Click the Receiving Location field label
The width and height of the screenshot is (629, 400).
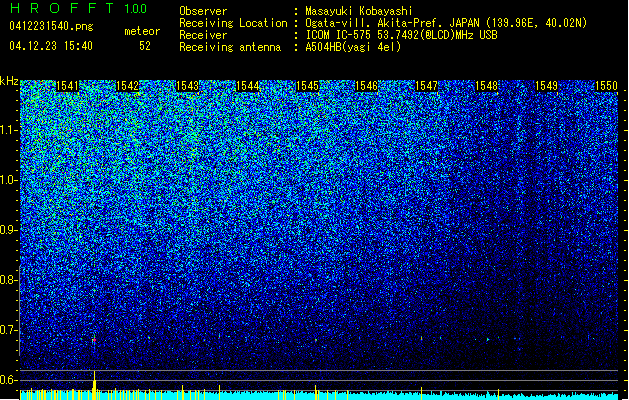click(x=233, y=23)
